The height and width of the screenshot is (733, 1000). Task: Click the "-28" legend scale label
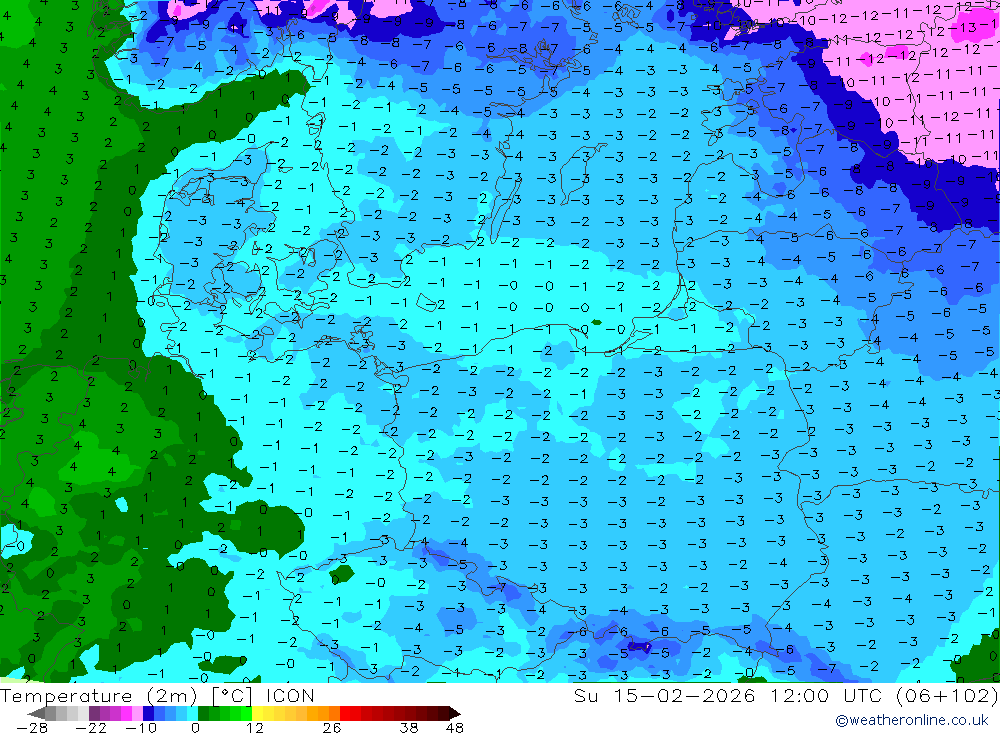point(32,728)
